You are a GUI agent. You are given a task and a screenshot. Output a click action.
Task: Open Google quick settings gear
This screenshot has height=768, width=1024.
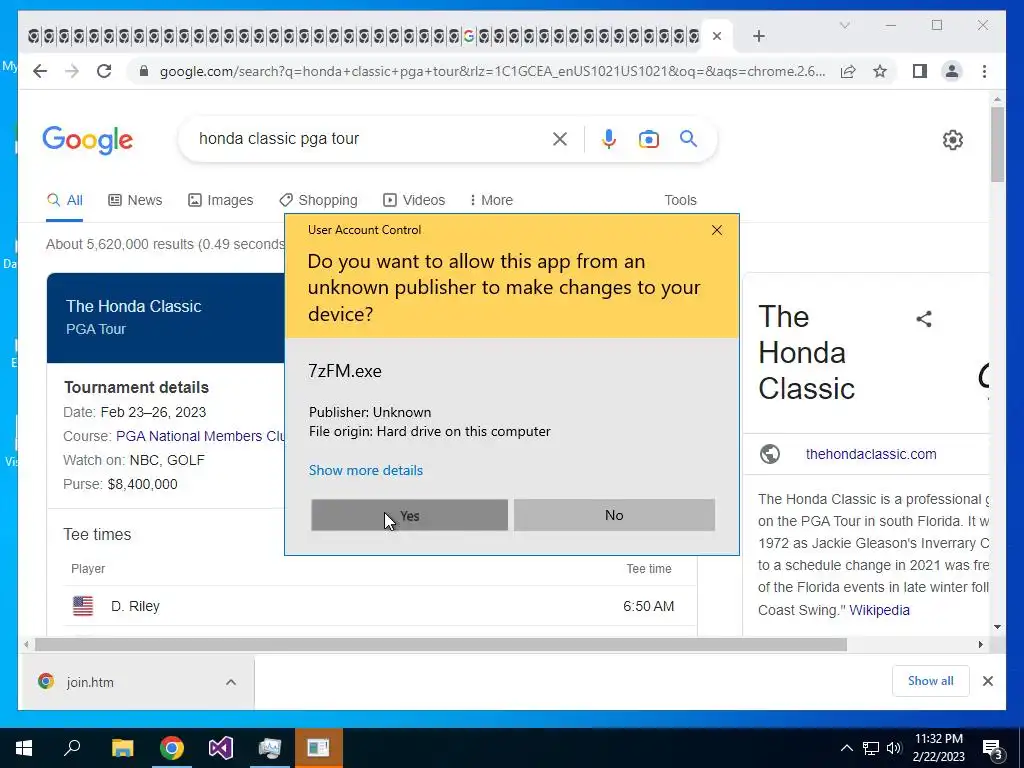coord(953,140)
